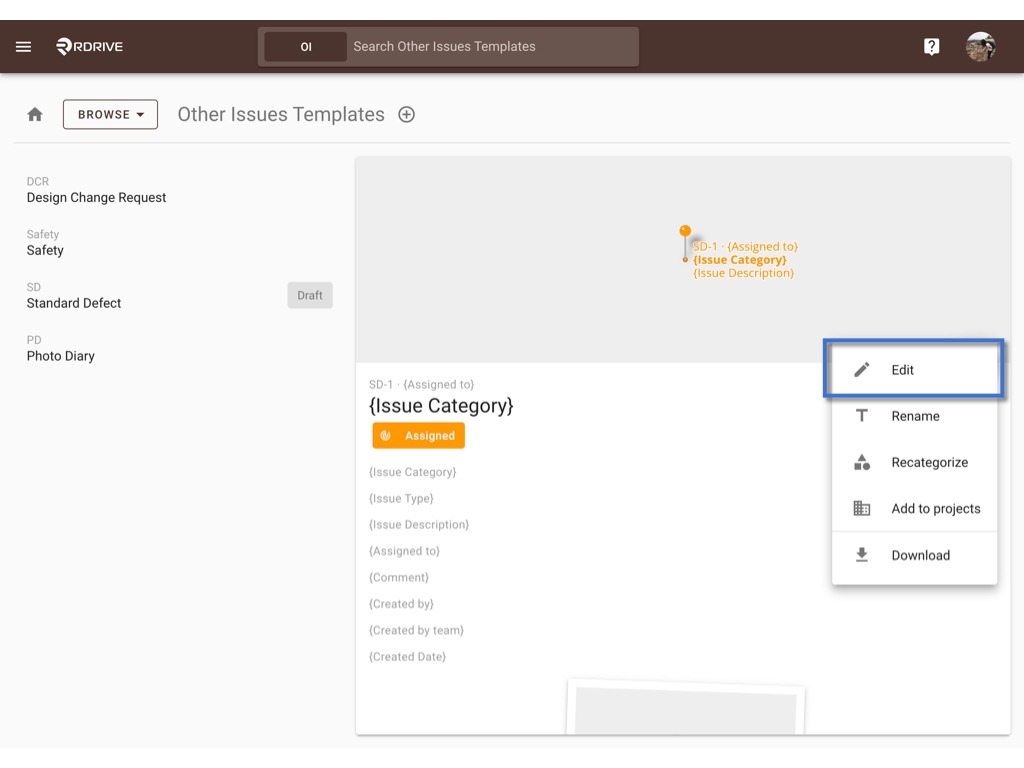Click the pencil icon beside Edit
The image size is (1024, 768).
(x=862, y=370)
